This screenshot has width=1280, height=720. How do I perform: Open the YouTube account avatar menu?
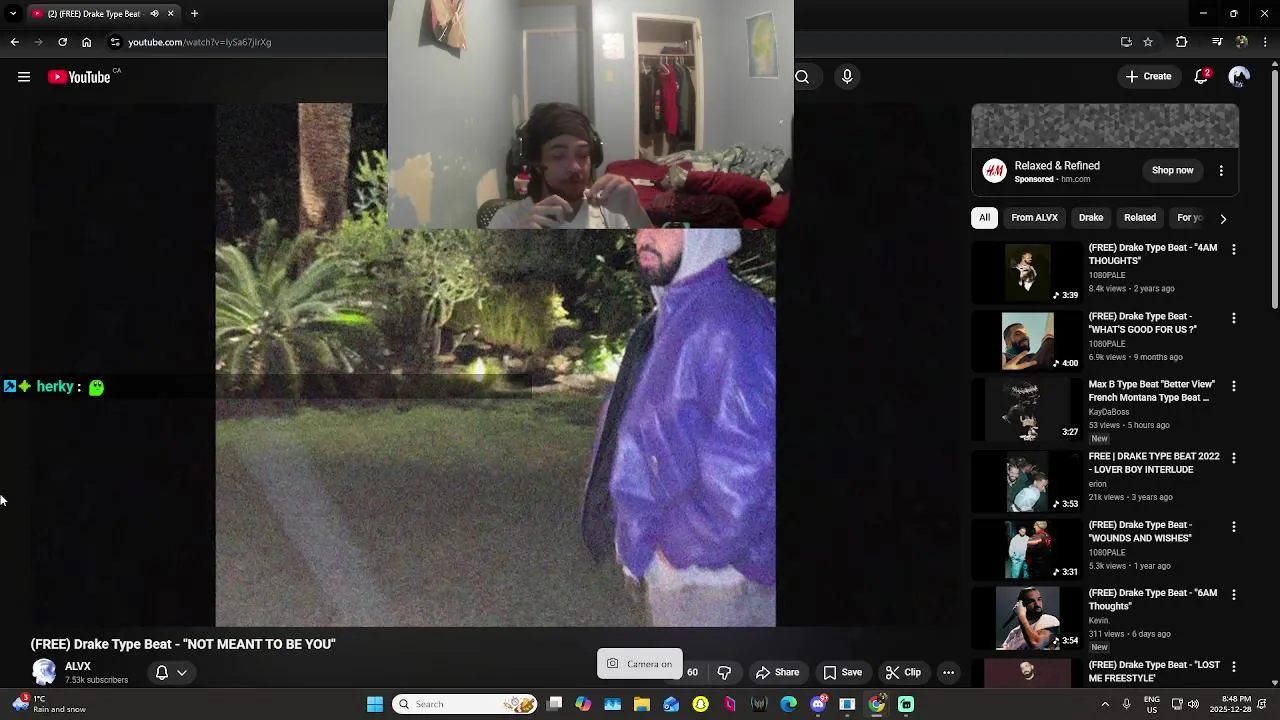[x=1239, y=77]
